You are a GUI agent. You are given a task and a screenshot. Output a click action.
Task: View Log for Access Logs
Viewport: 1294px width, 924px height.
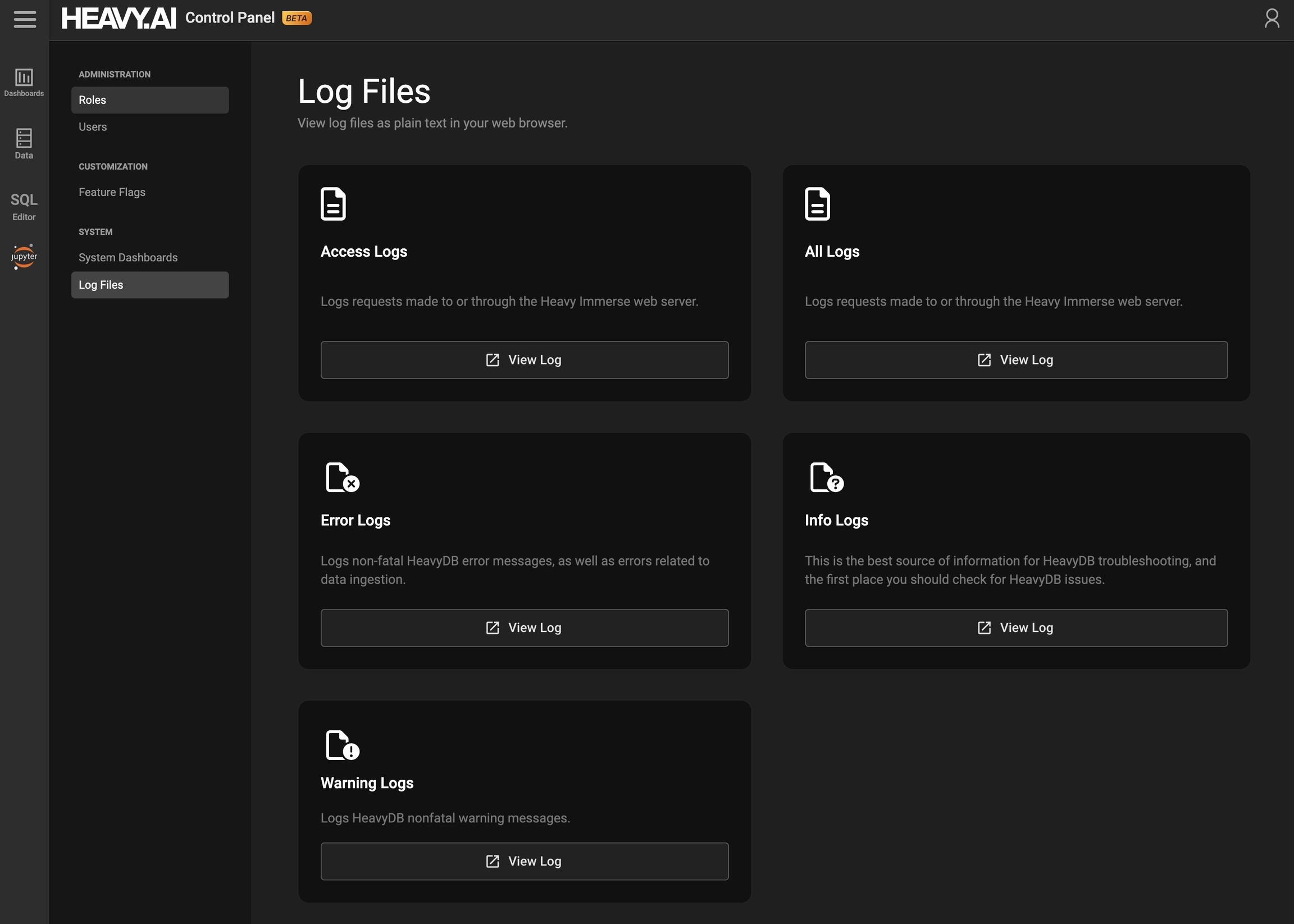click(524, 360)
